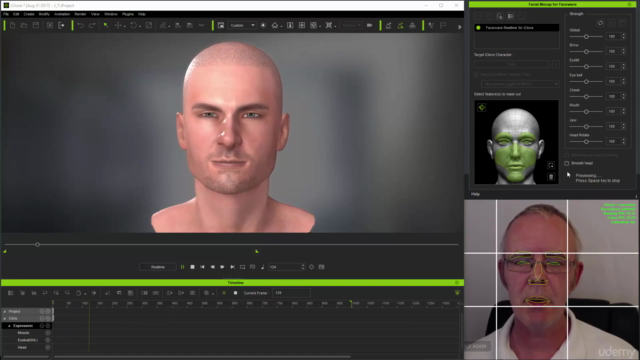Click the Current Frame field in Timeline
The height and width of the screenshot is (360, 640).
(291, 293)
